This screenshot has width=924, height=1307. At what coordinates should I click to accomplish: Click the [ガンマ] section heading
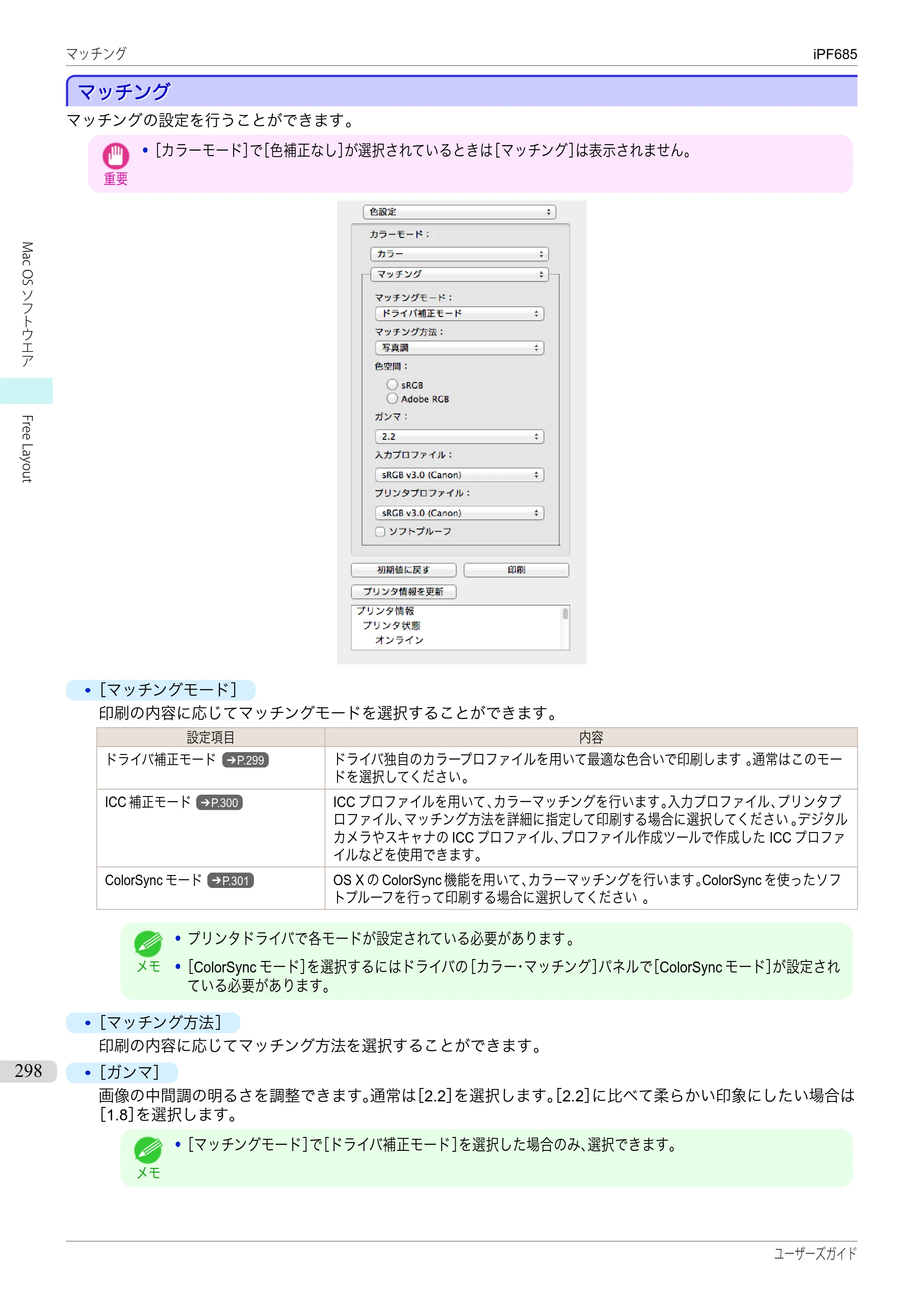click(x=122, y=1072)
